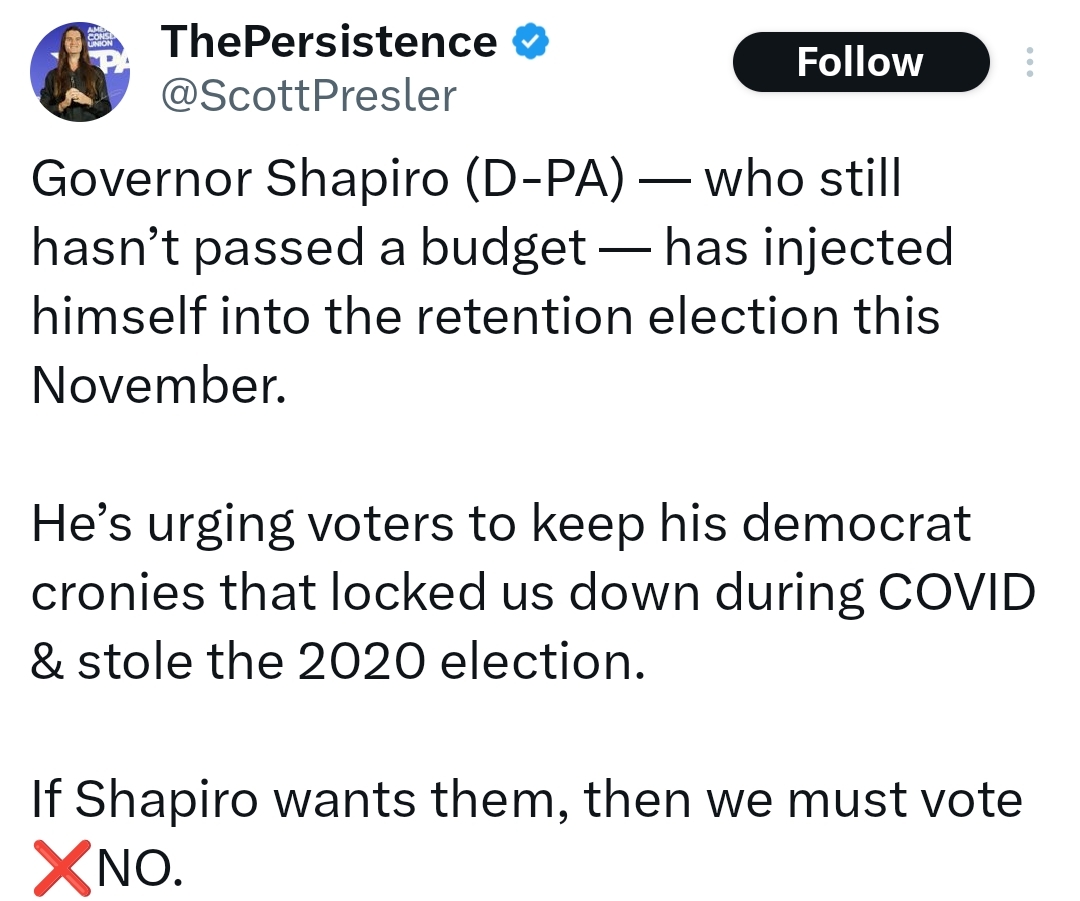Click the word "NO." after the X
The image size is (1080, 901).
[x=138, y=868]
